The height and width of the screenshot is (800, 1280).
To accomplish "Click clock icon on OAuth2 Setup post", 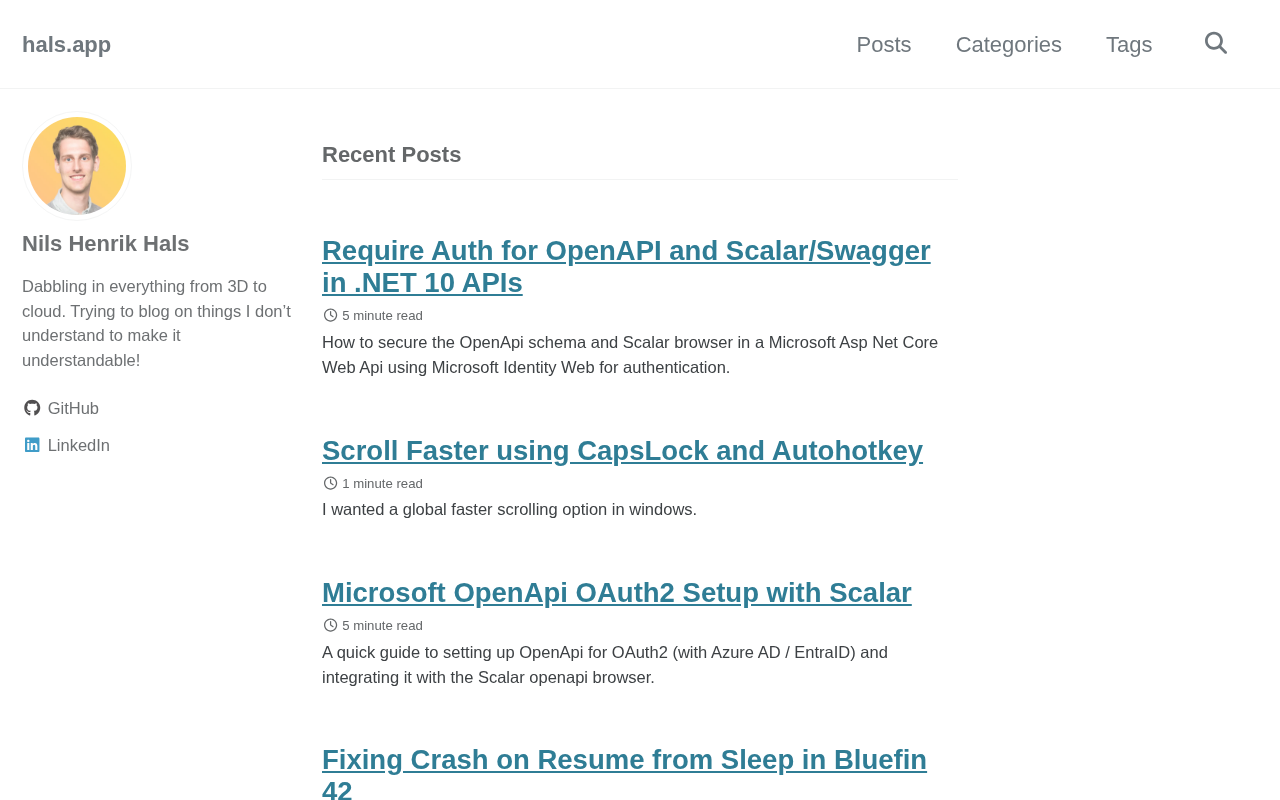I will pyautogui.click(x=330, y=625).
